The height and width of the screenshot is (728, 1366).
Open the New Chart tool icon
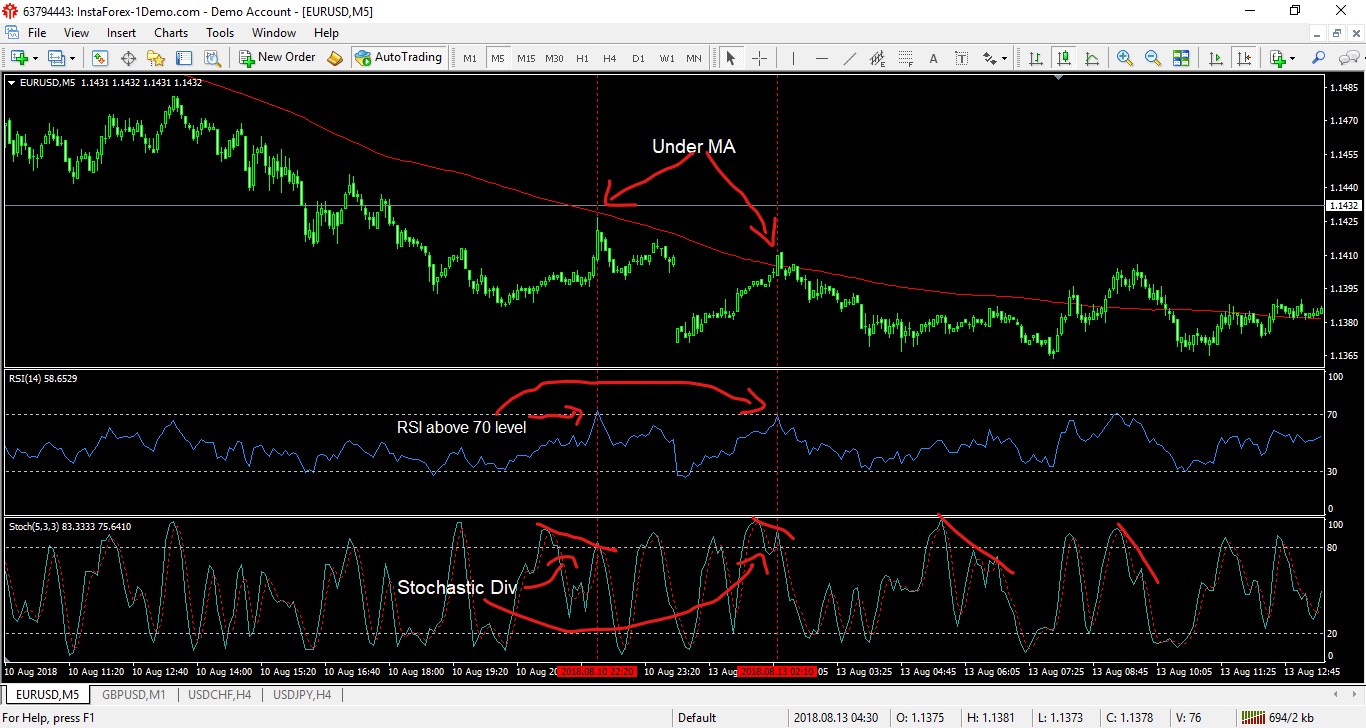click(19, 58)
